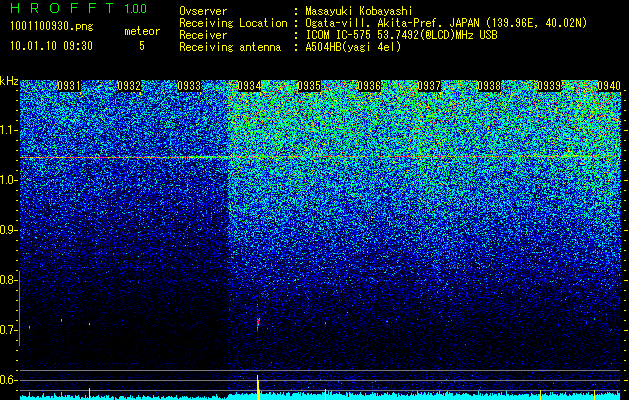Click the 'Receiver' field label
Image resolution: width=629 pixels, height=400 pixels.
click(203, 35)
